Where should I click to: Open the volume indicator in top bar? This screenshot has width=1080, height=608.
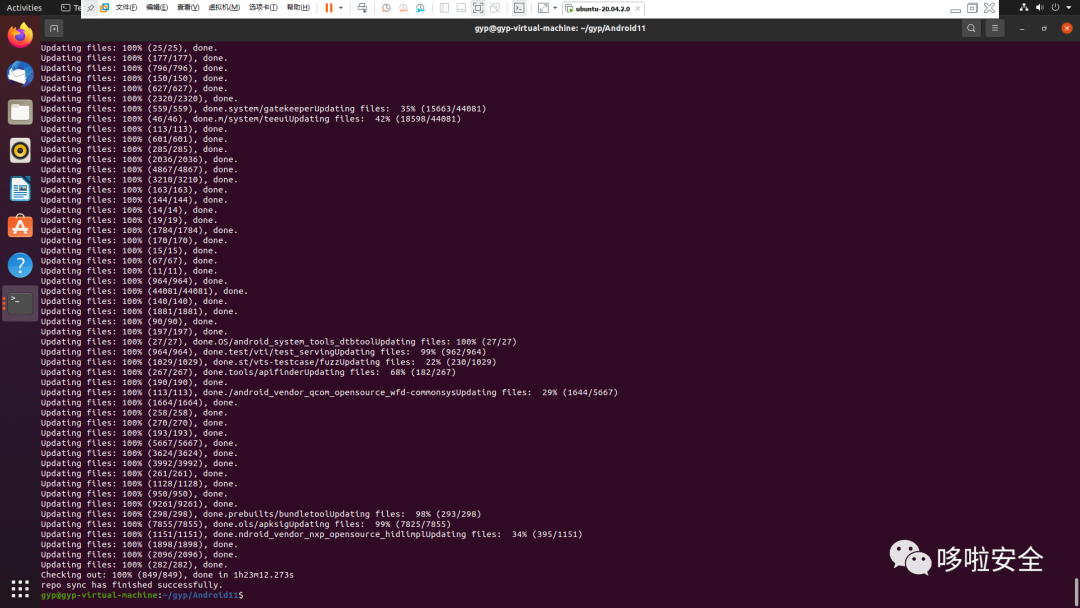[x=1039, y=8]
